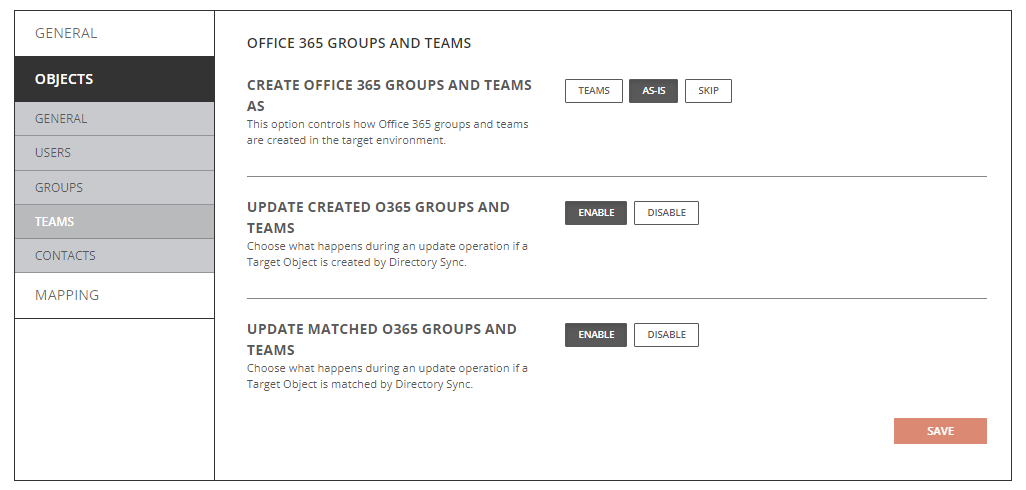The height and width of the screenshot is (490, 1026).
Task: Enable Update Matched O365 Groups and Teams
Action: click(596, 335)
